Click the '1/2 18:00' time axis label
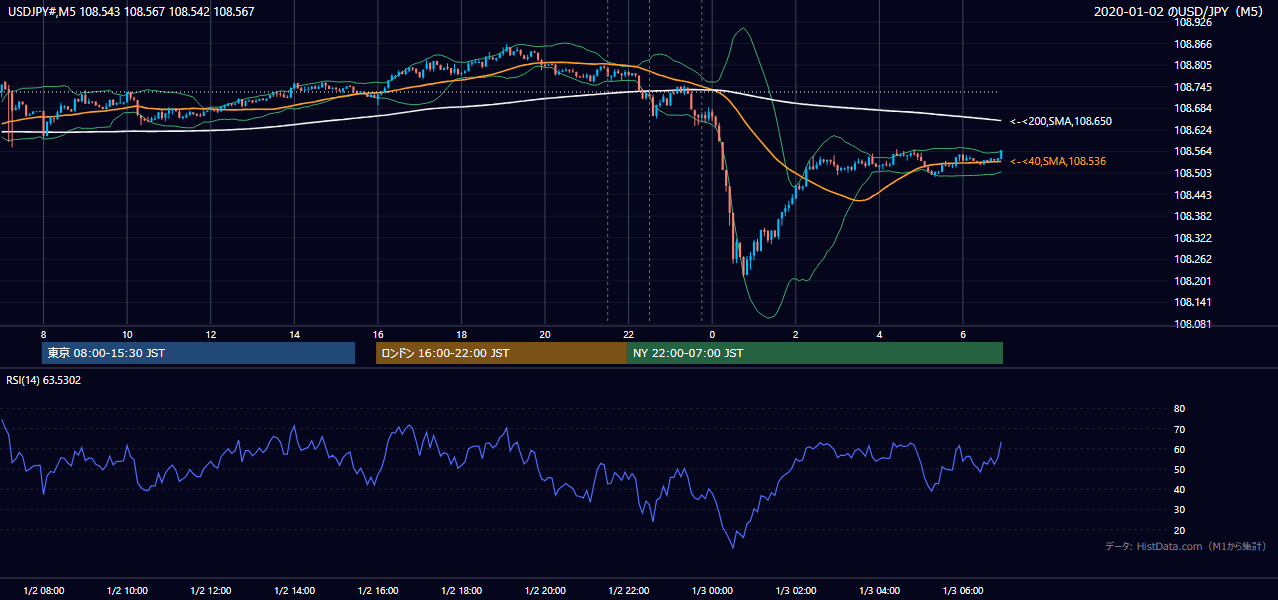Viewport: 1278px width, 600px height. [x=461, y=591]
